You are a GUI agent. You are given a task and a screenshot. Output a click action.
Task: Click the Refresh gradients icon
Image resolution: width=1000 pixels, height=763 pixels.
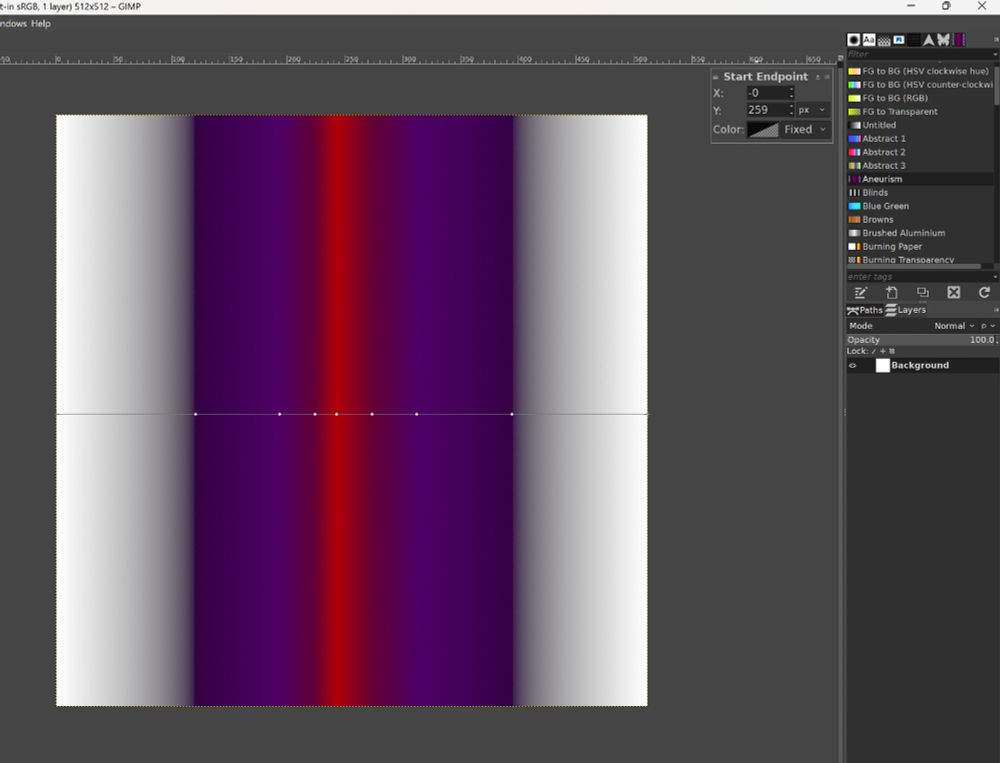click(x=984, y=292)
